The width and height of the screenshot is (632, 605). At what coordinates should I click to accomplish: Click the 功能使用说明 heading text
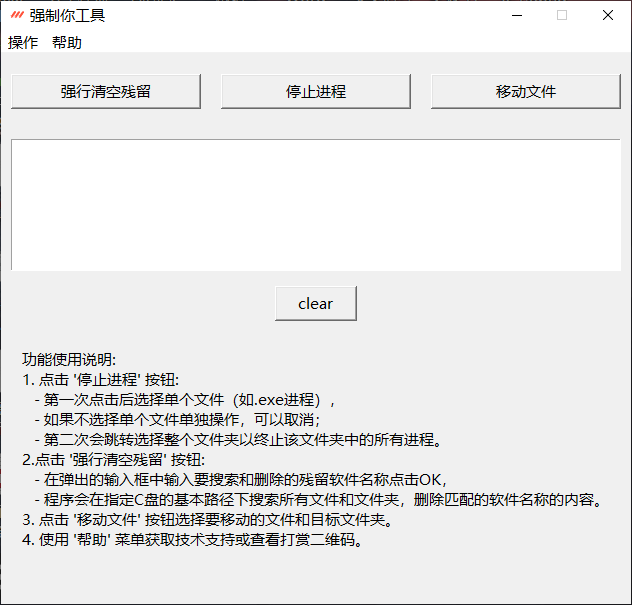[x=69, y=360]
